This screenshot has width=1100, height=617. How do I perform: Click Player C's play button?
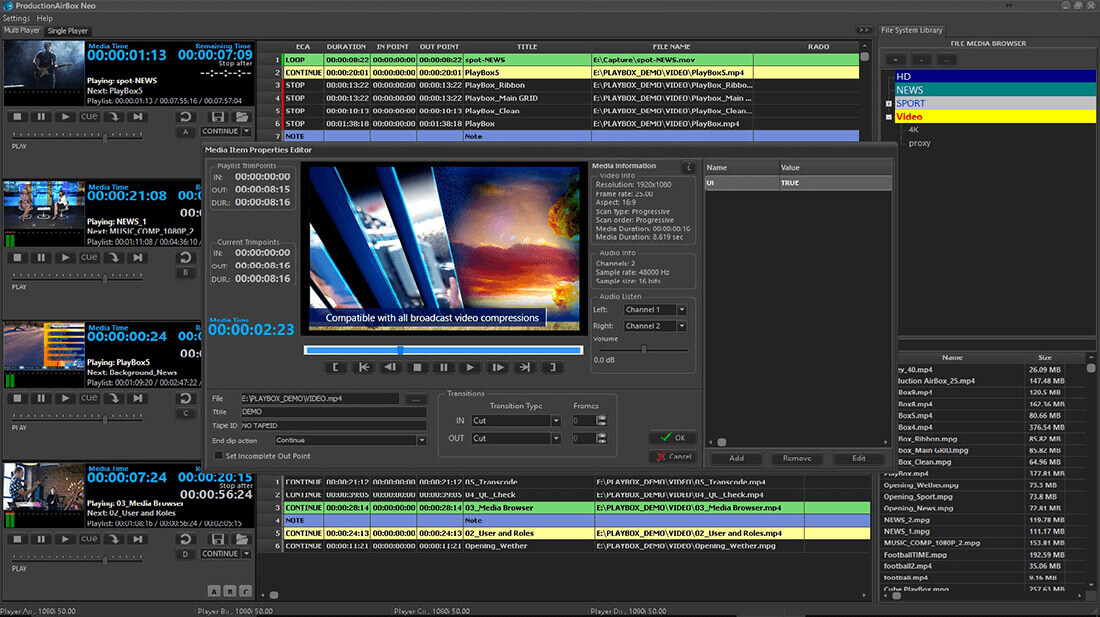[65, 398]
